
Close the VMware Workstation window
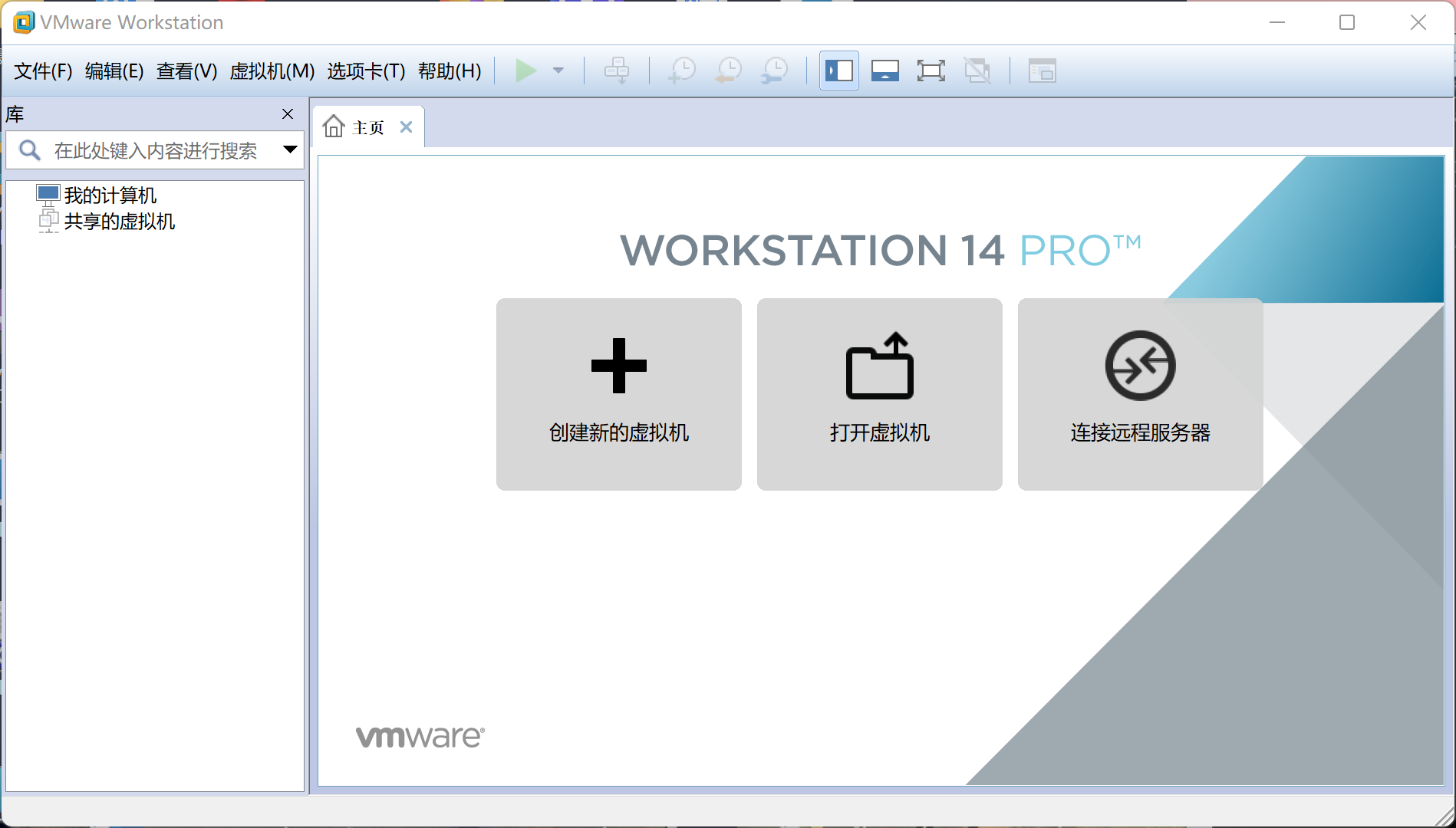point(1418,22)
